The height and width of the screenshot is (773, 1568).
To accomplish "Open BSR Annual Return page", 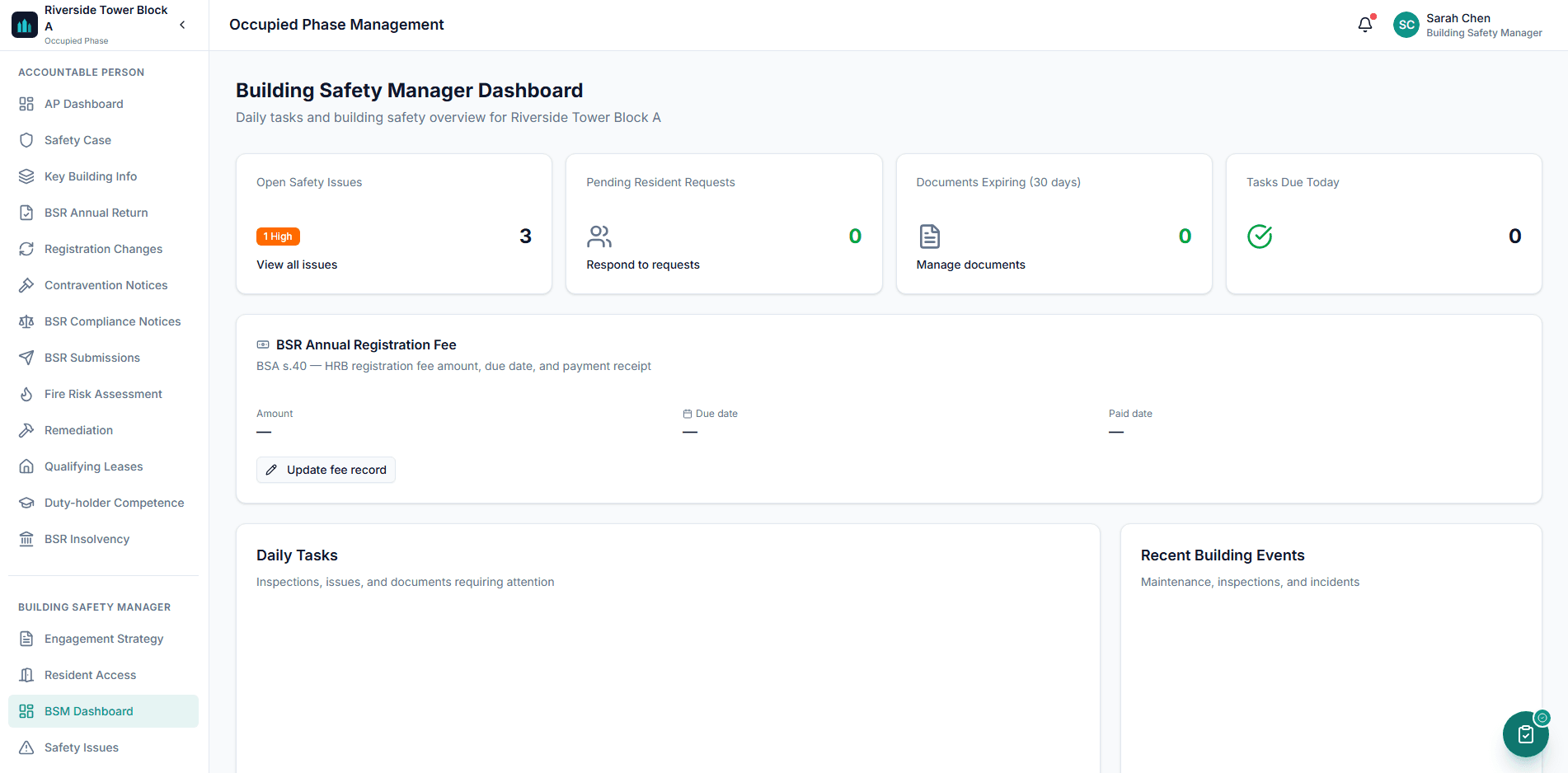I will tap(103, 213).
